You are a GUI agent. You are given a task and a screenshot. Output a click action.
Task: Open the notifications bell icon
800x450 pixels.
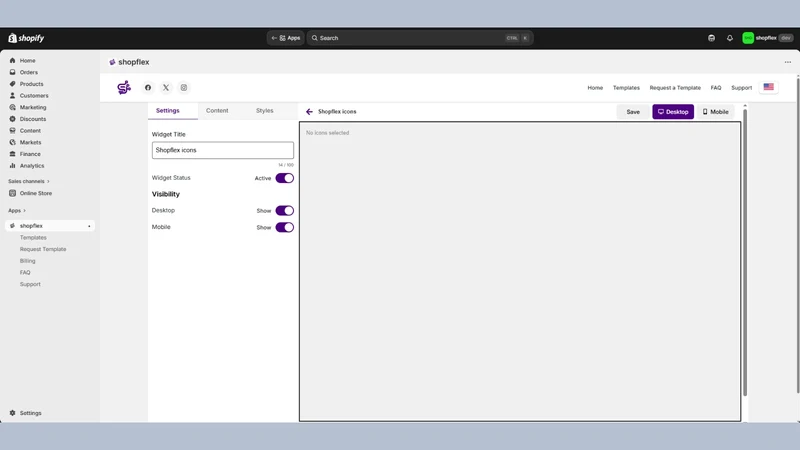[x=730, y=38]
